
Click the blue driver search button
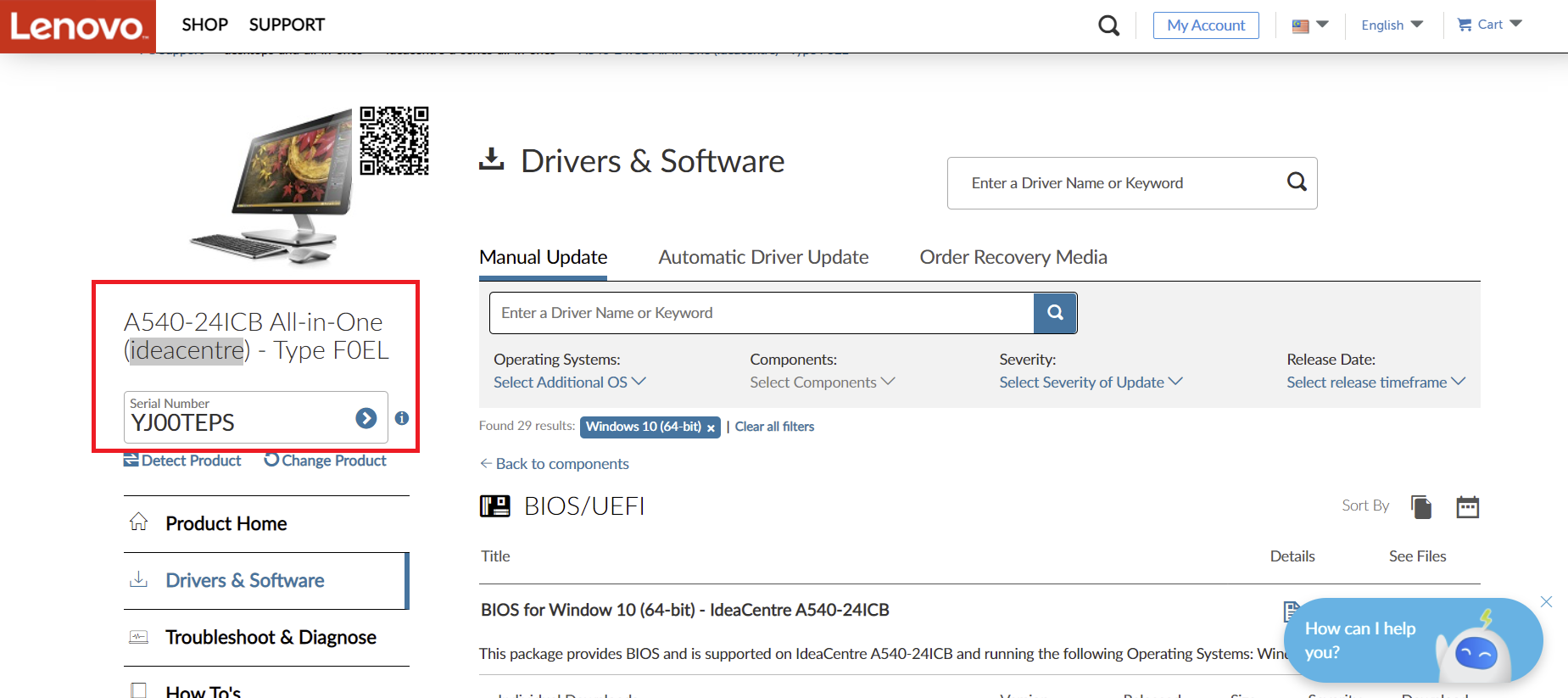(1055, 313)
